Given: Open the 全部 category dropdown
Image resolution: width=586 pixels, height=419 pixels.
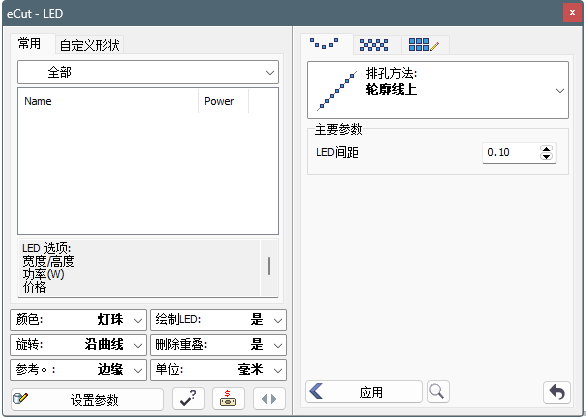Looking at the screenshot, I should point(148,72).
